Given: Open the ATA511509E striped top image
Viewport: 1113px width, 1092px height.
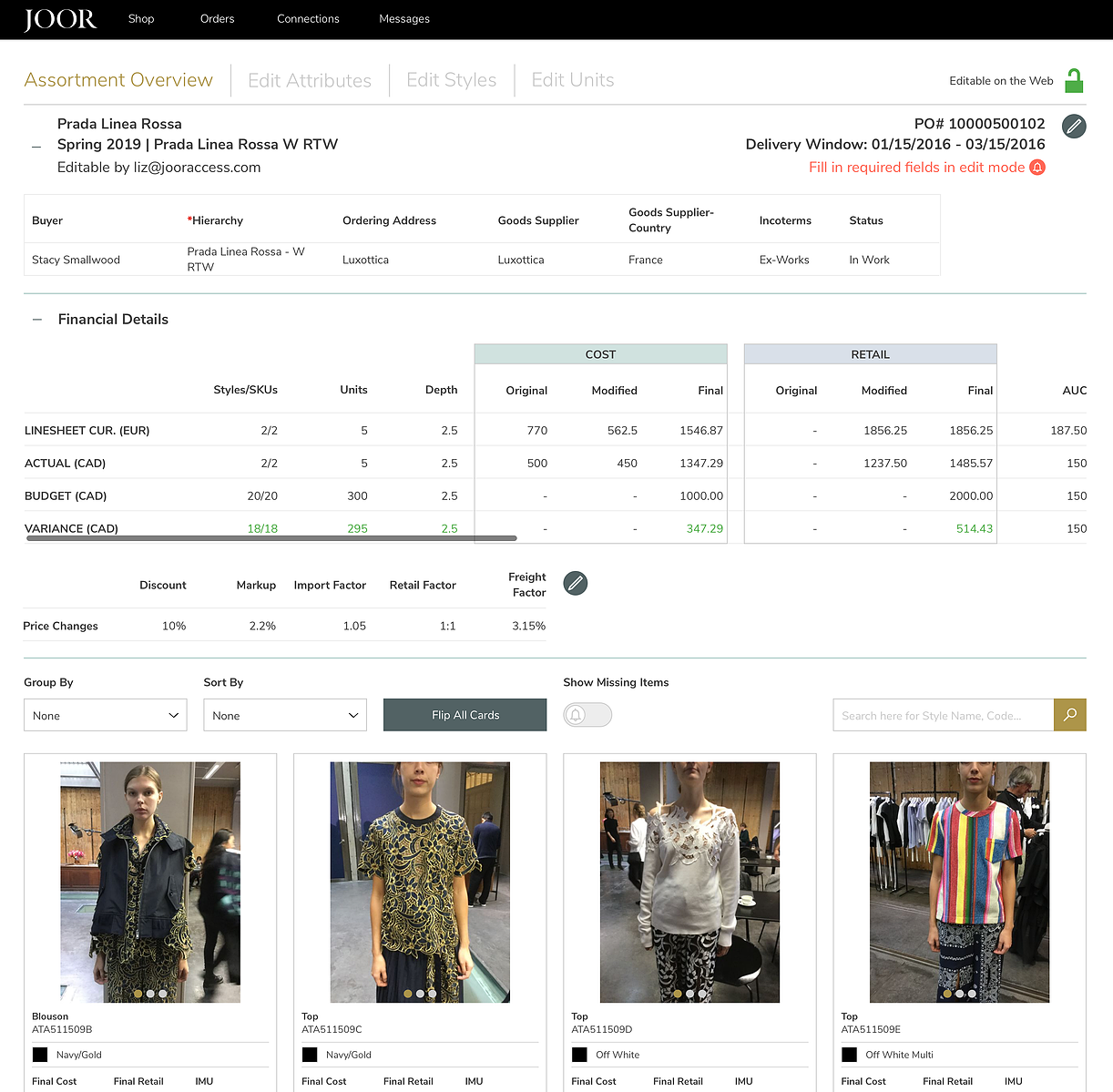Looking at the screenshot, I should pos(959,883).
